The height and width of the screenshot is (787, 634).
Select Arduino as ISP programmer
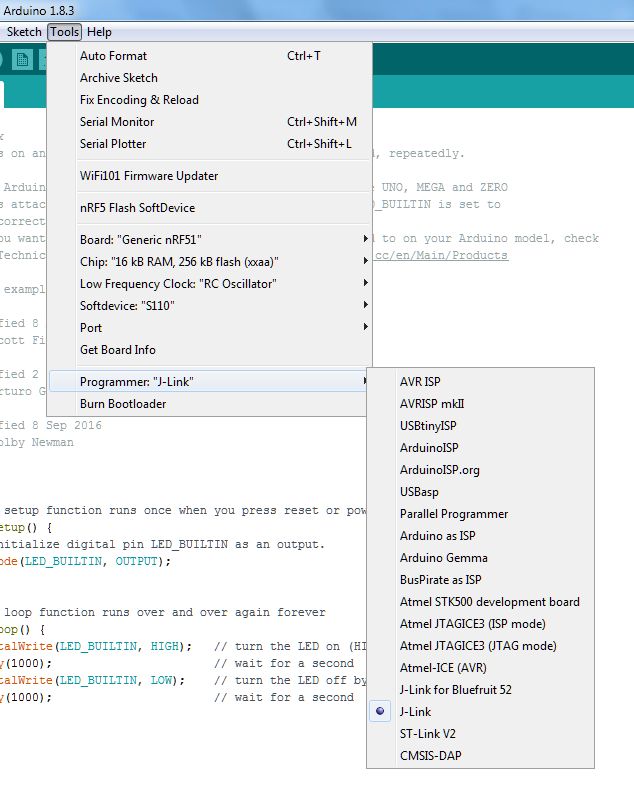481,536
